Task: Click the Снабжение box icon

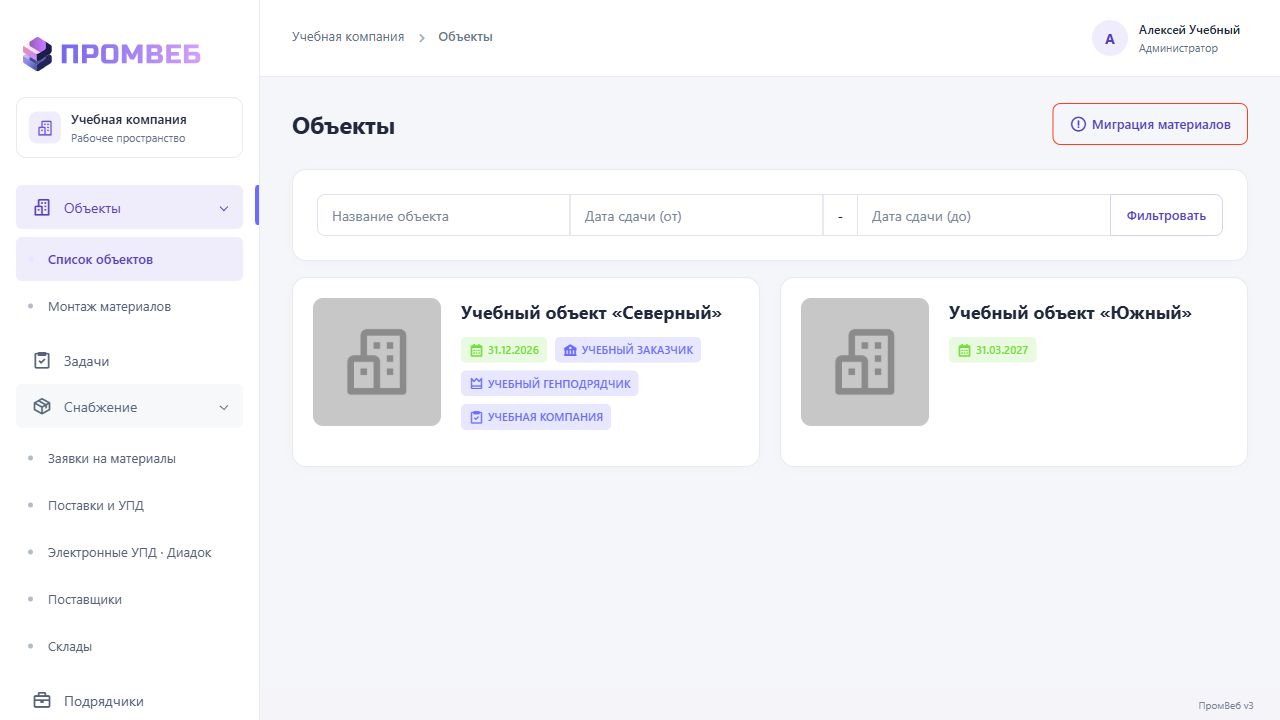Action: point(42,407)
